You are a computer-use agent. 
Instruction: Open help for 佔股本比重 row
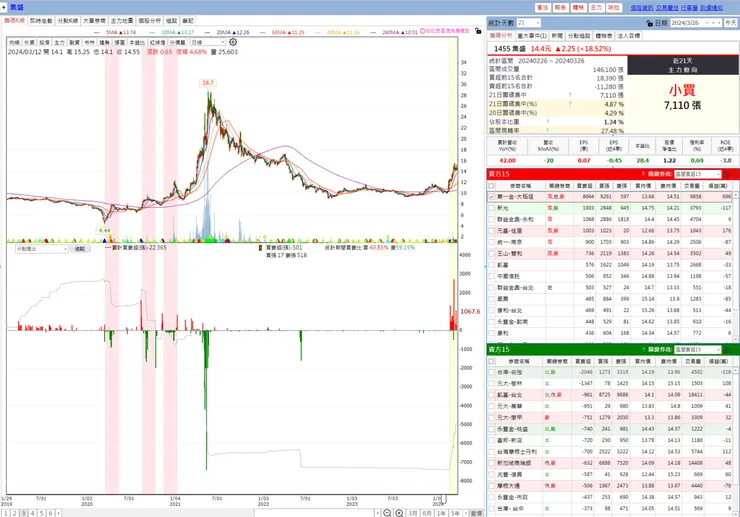547,122
